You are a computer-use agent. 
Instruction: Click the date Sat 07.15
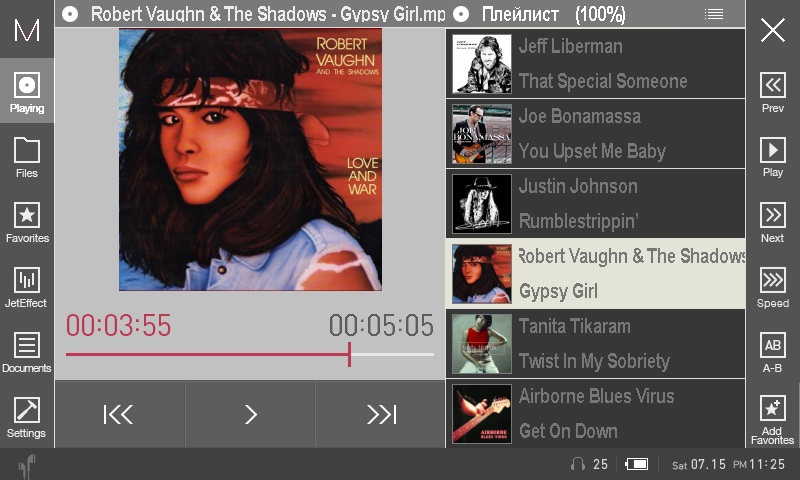point(698,464)
